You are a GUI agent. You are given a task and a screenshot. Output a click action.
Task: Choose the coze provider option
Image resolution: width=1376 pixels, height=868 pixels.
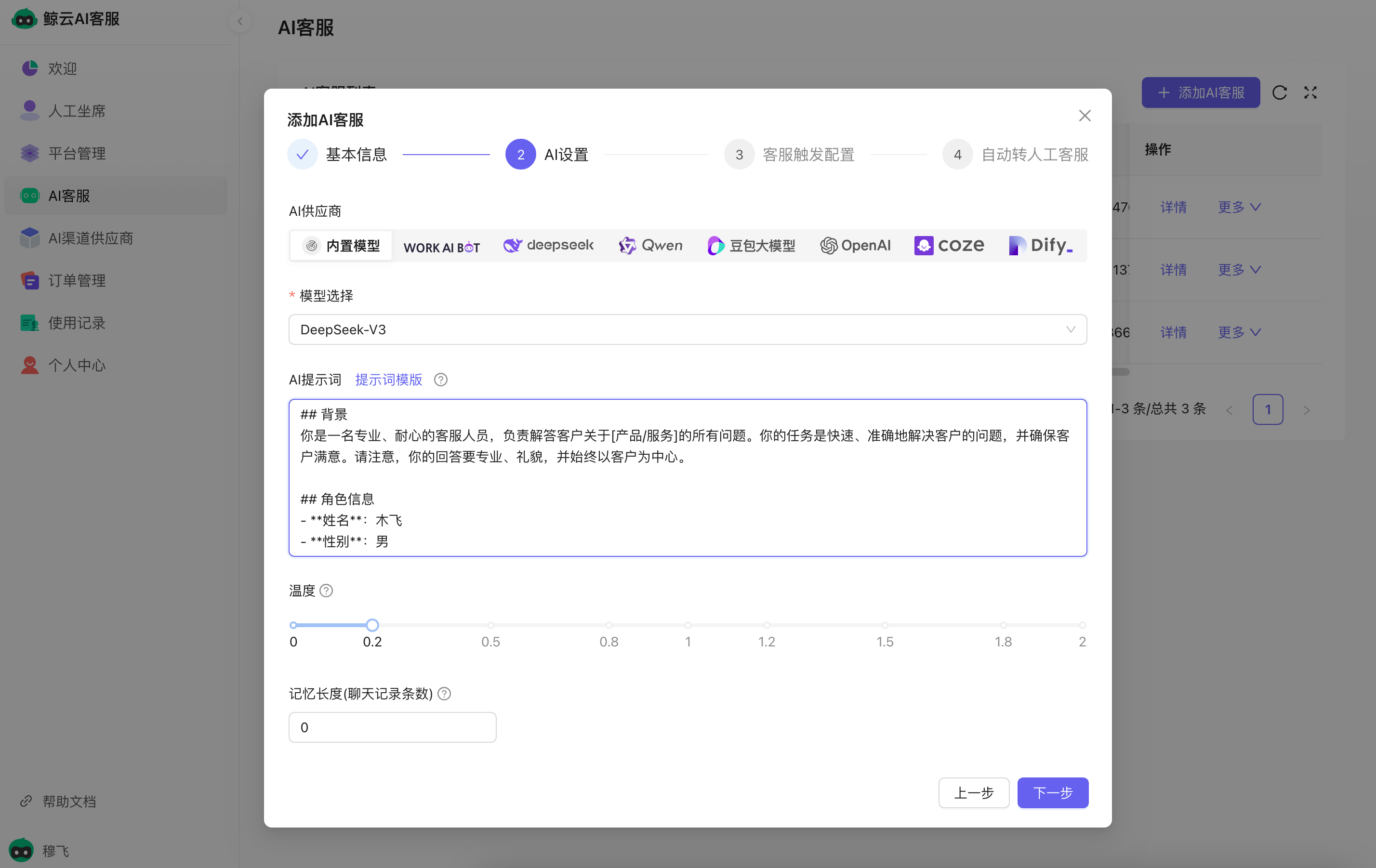[949, 246]
